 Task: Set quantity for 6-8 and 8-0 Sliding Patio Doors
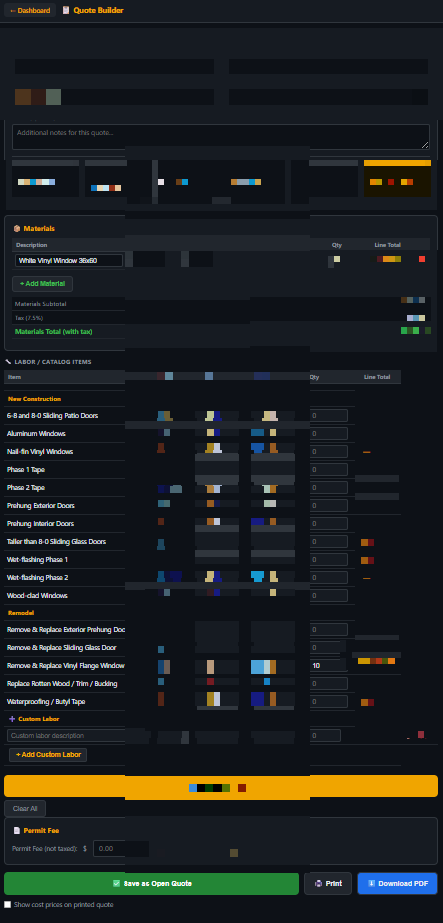(328, 416)
